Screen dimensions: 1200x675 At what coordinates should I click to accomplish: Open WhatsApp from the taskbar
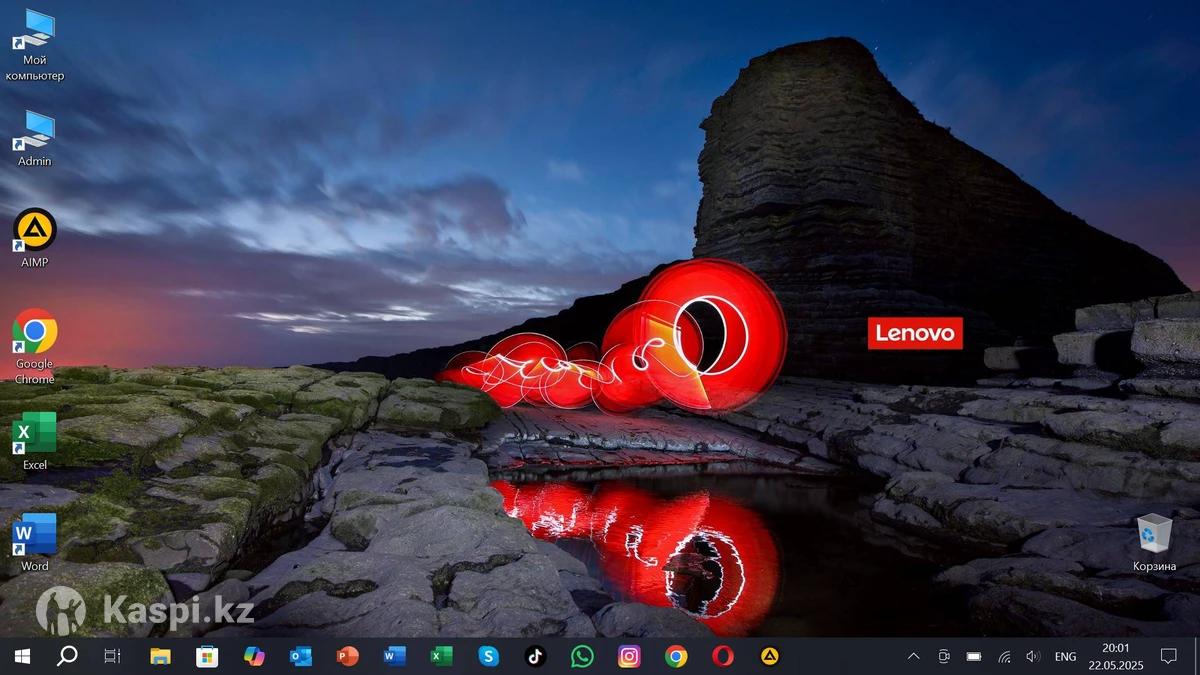click(x=582, y=656)
